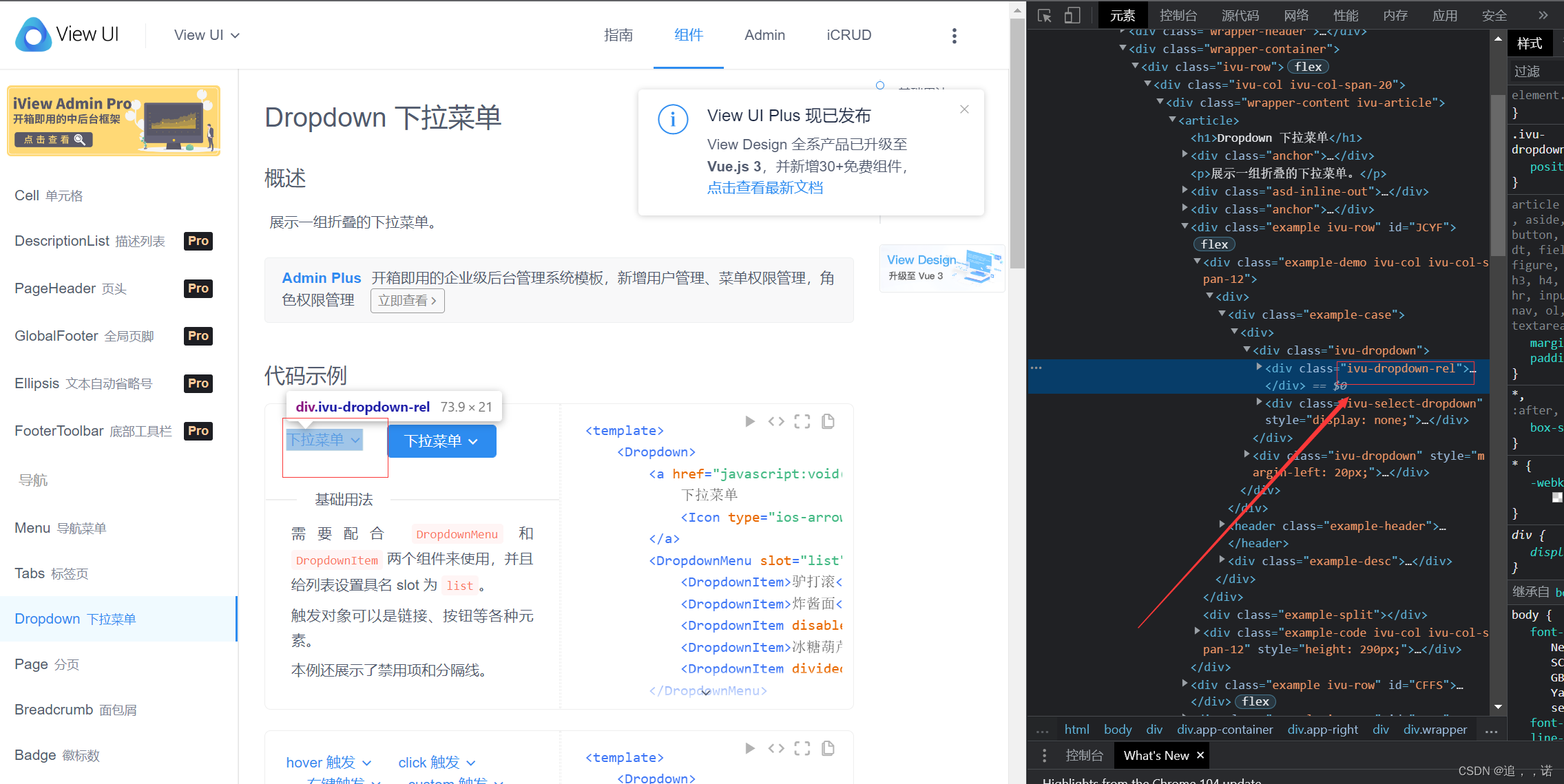Expand the example-desc div node
The height and width of the screenshot is (784, 1564).
(x=1222, y=560)
